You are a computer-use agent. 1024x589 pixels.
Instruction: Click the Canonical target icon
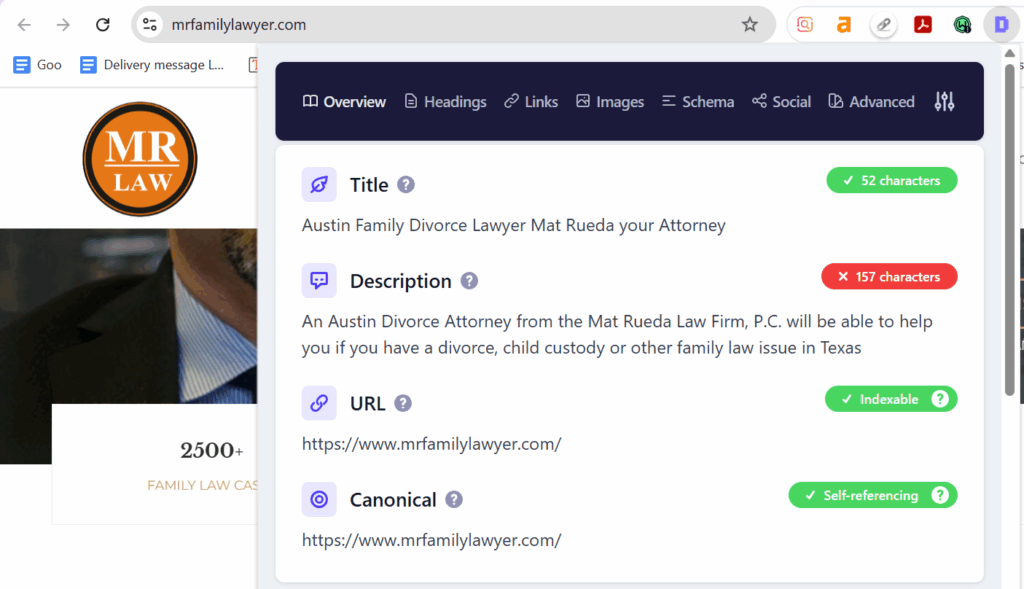tap(319, 500)
